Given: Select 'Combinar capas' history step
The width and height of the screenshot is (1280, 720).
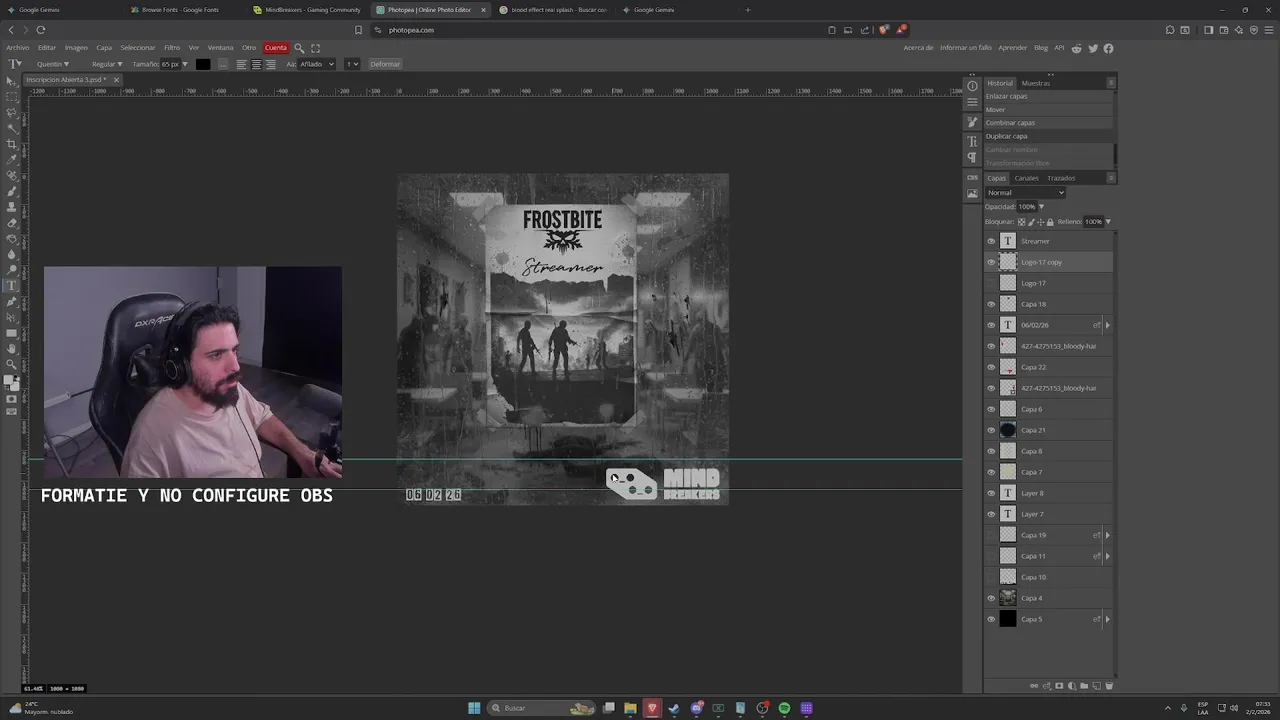Looking at the screenshot, I should [x=1048, y=123].
